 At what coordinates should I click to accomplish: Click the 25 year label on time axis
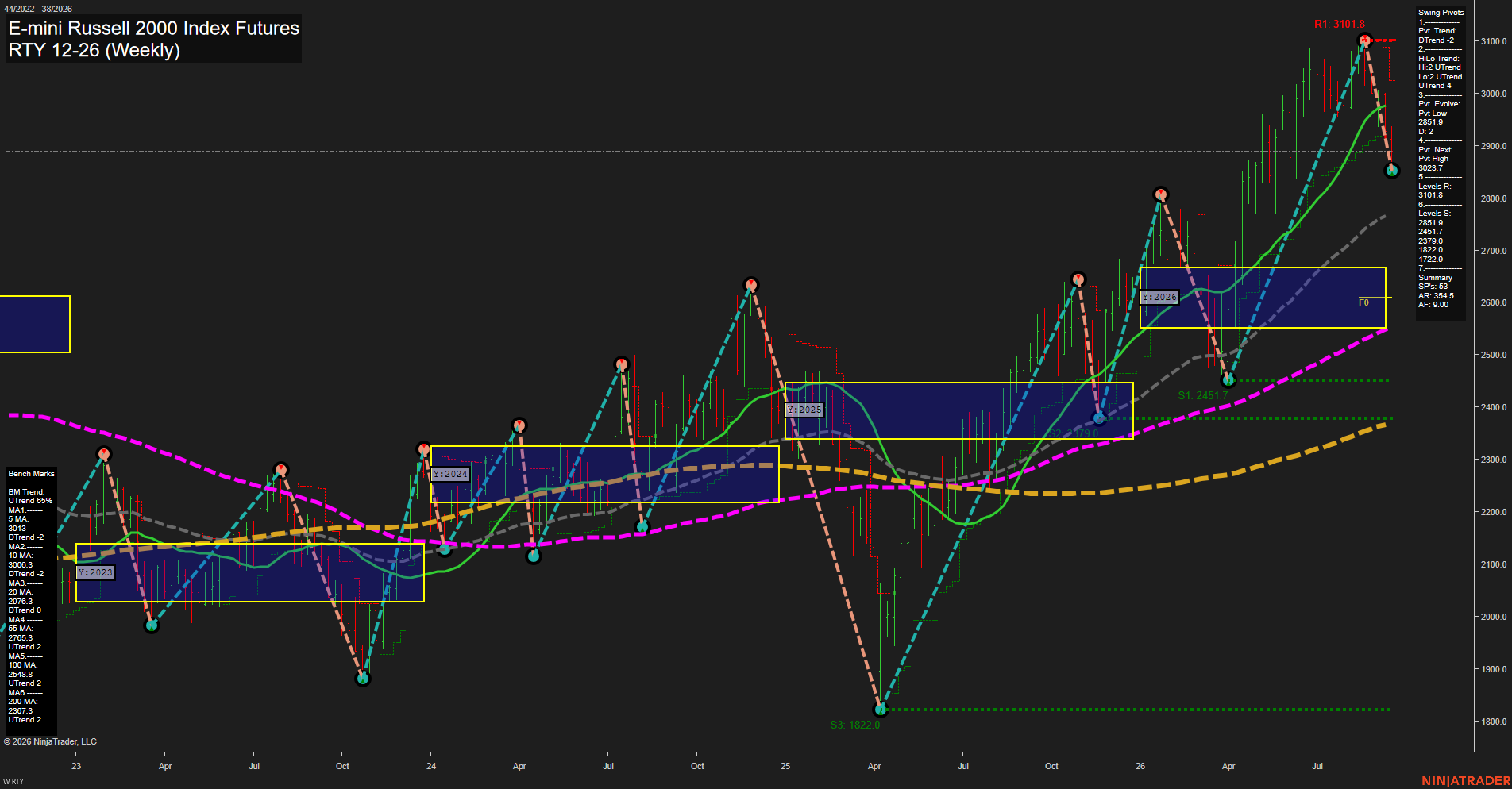785,766
